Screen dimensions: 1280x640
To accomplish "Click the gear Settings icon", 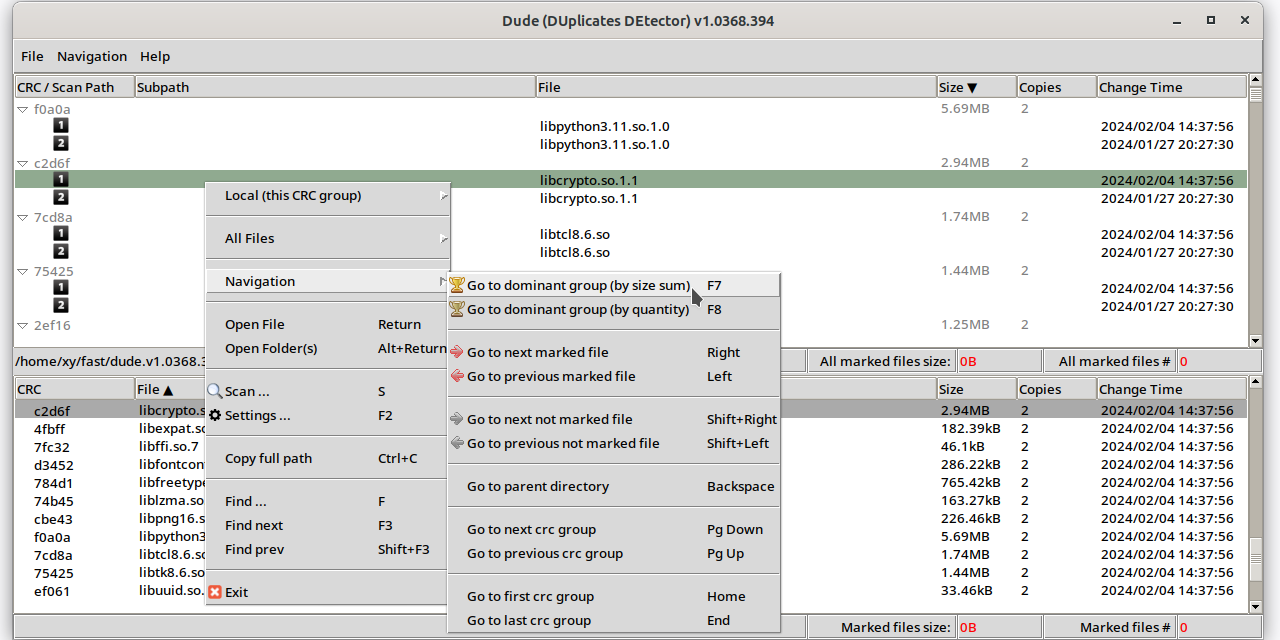I will click(214, 416).
